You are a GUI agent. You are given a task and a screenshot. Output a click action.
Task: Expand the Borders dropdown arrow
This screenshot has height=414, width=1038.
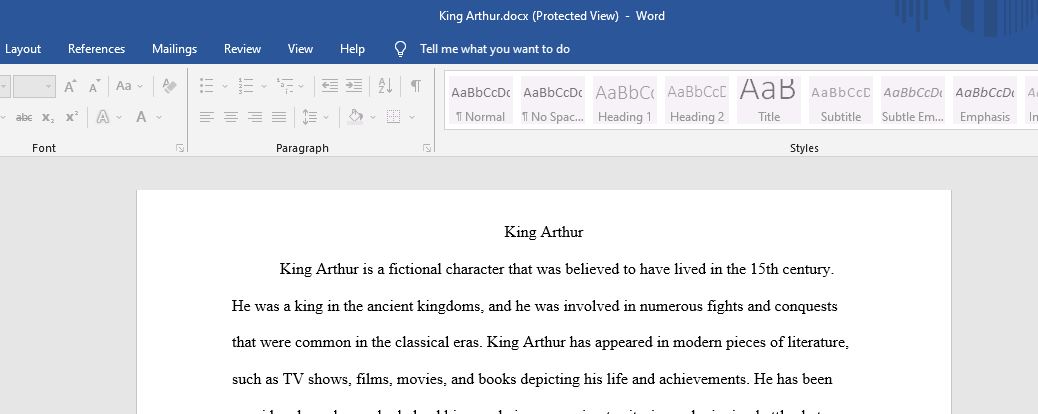point(412,117)
